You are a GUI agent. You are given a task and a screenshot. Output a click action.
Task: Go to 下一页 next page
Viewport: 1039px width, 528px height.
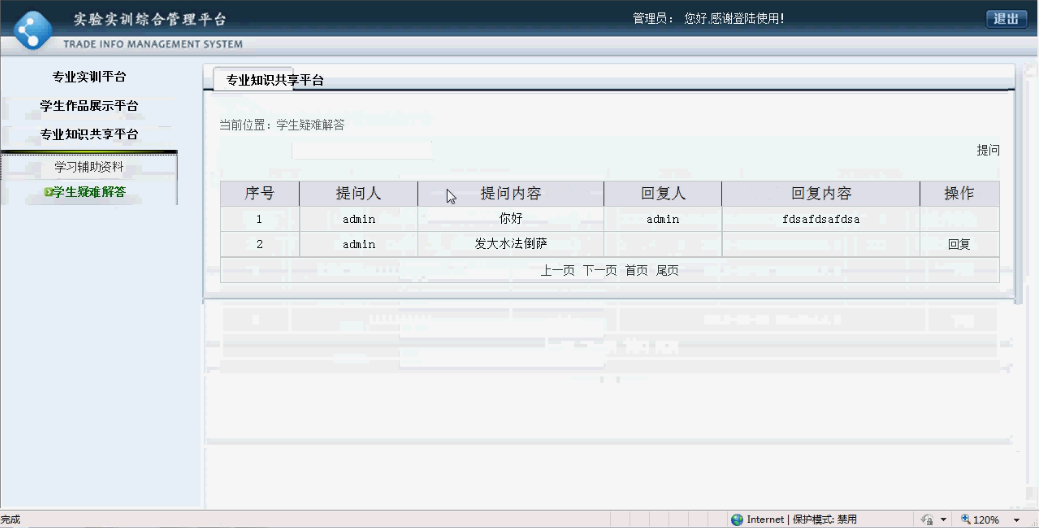point(600,270)
